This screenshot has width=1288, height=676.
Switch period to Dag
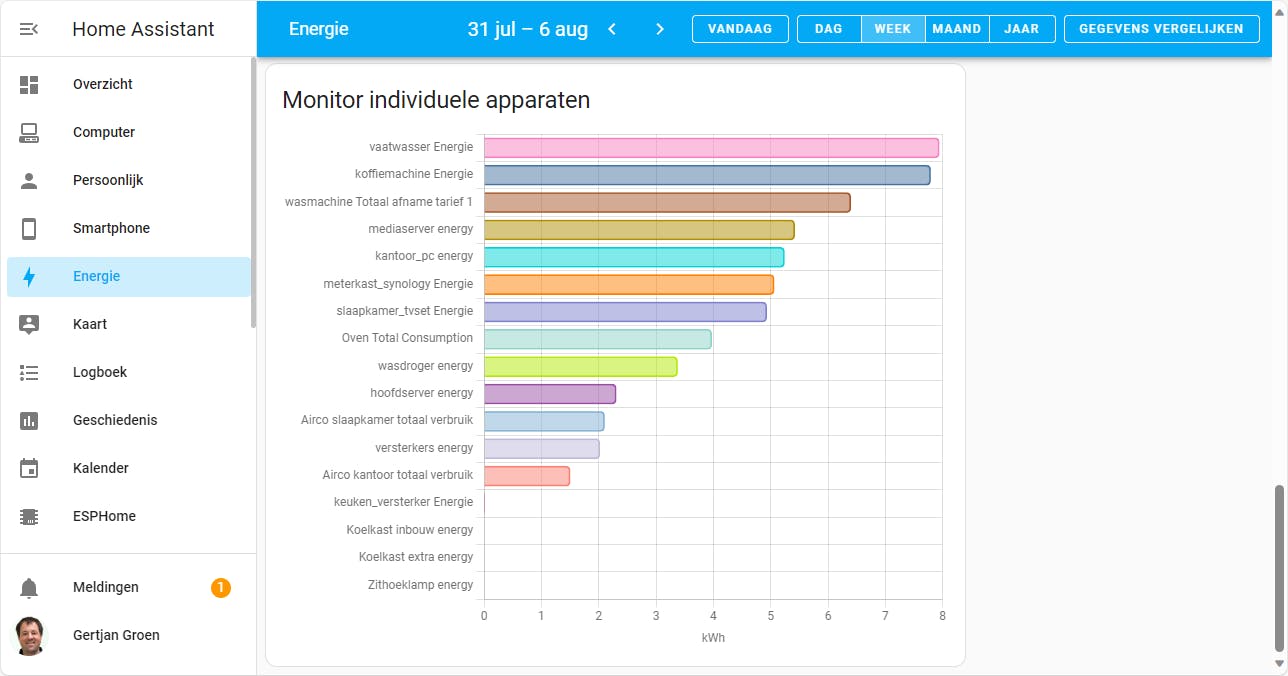829,29
